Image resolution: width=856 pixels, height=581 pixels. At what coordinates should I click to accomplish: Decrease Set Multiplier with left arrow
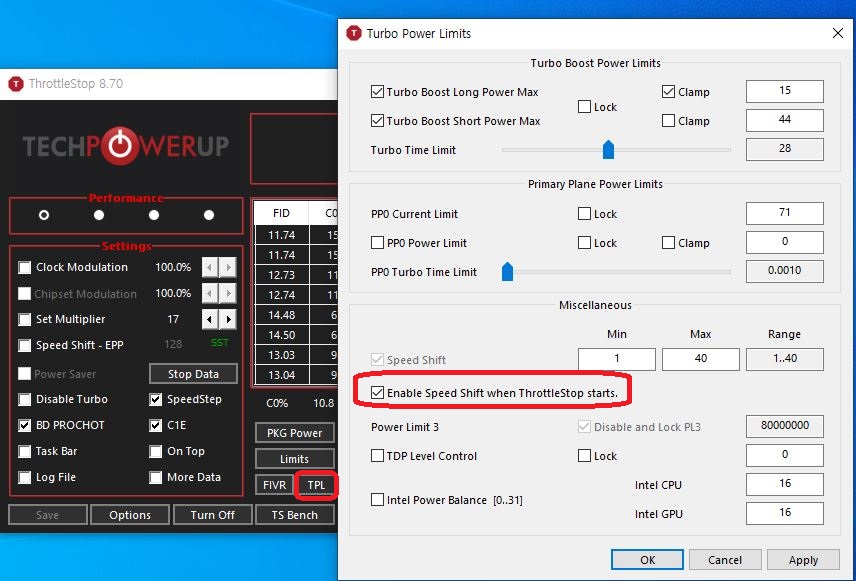[x=210, y=319]
